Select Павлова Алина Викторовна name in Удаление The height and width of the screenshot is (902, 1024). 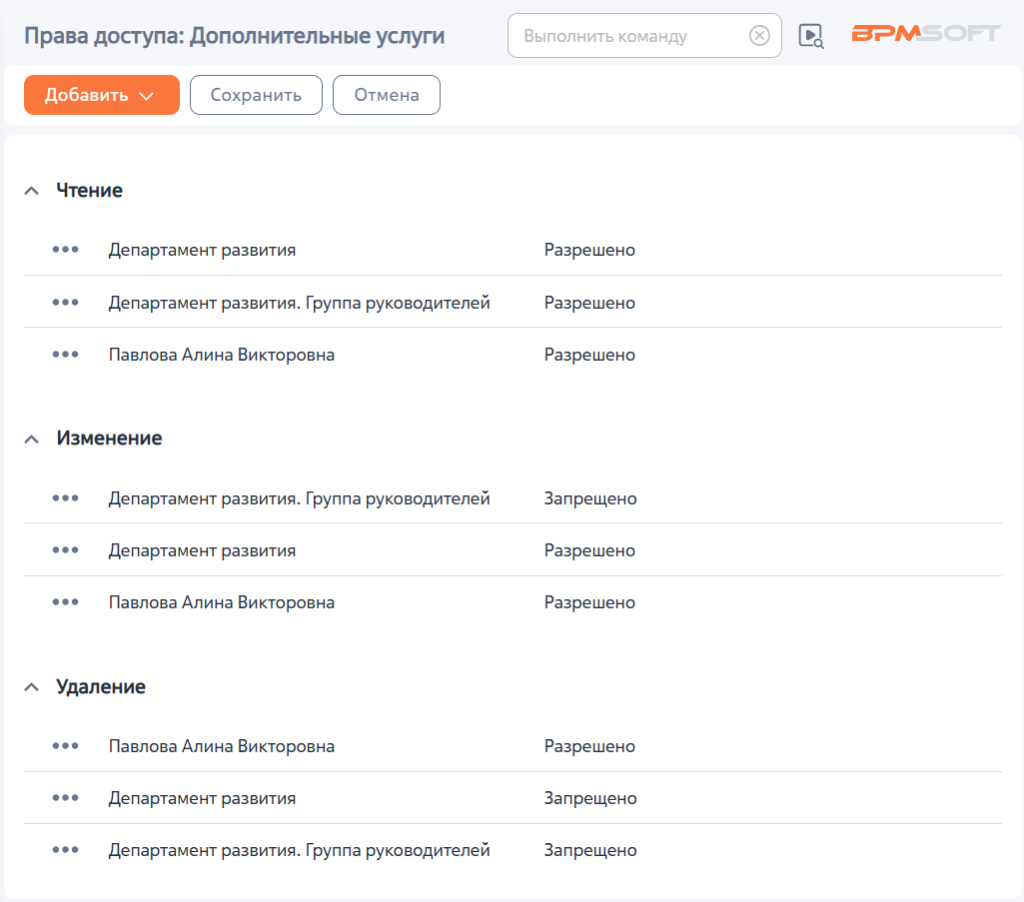[x=221, y=746]
